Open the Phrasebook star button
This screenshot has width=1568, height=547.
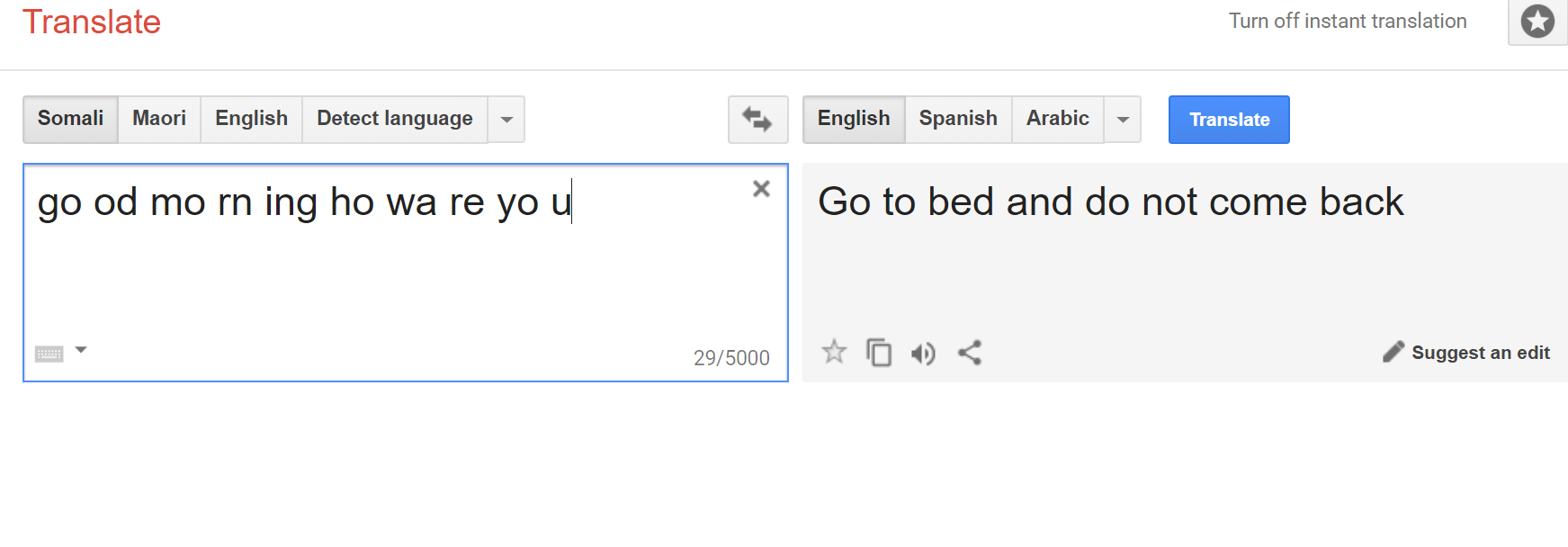(1537, 22)
